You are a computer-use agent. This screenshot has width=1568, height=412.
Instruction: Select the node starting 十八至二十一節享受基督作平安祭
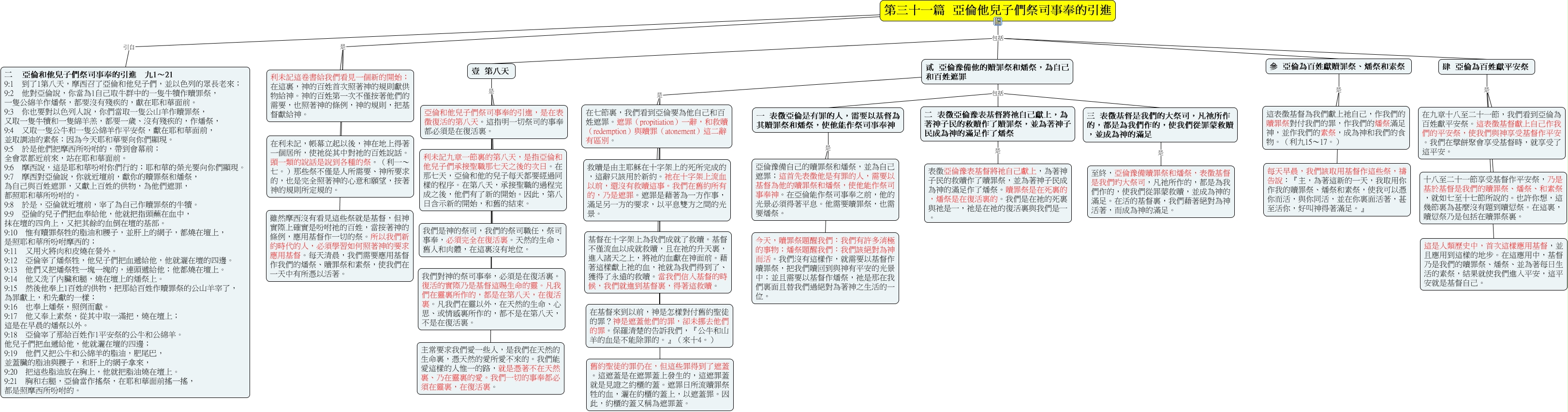pos(1493,198)
